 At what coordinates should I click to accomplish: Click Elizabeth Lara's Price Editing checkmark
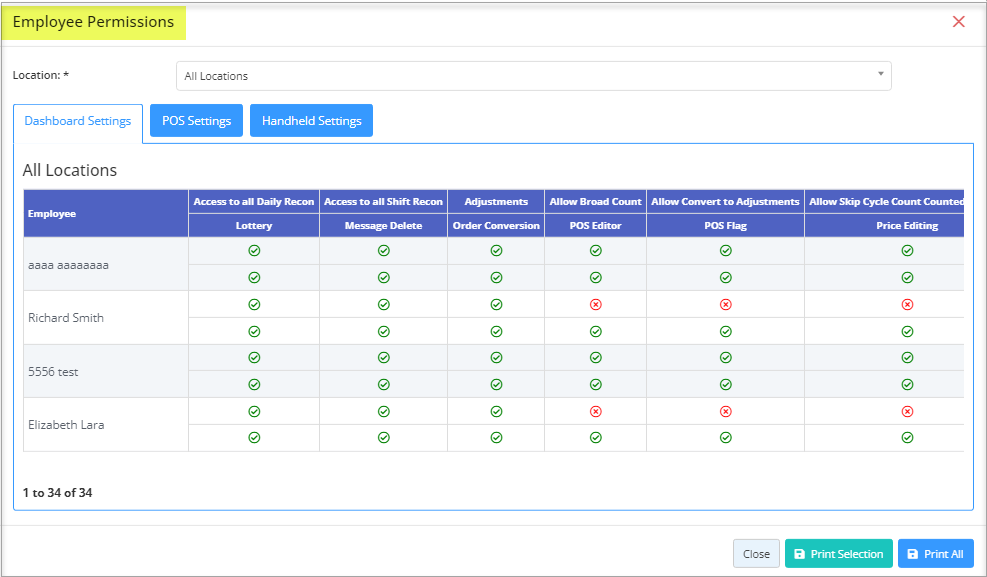[x=907, y=437]
